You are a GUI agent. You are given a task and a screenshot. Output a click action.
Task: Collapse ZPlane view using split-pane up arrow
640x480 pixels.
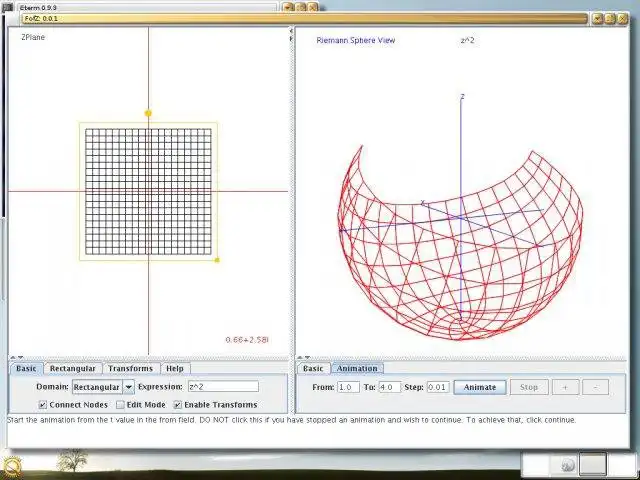(13, 358)
